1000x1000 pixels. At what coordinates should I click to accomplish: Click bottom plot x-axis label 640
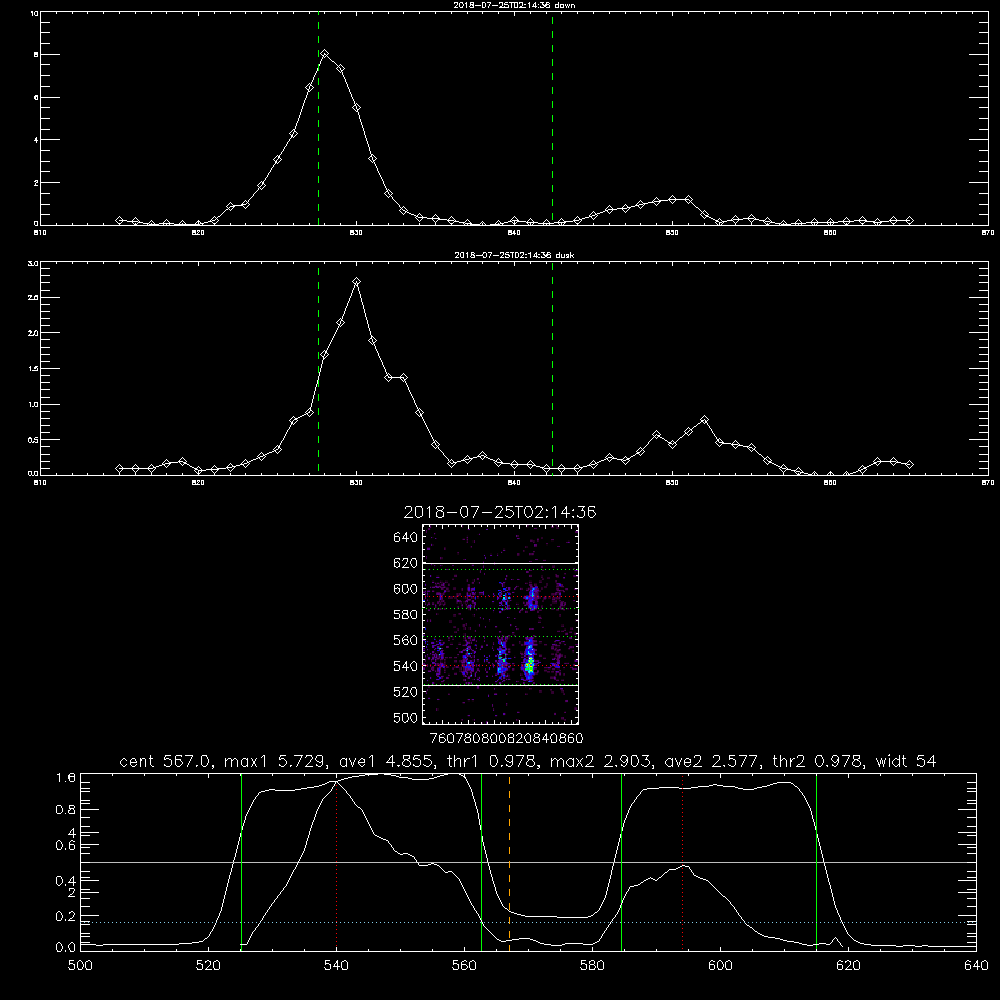(x=976, y=966)
